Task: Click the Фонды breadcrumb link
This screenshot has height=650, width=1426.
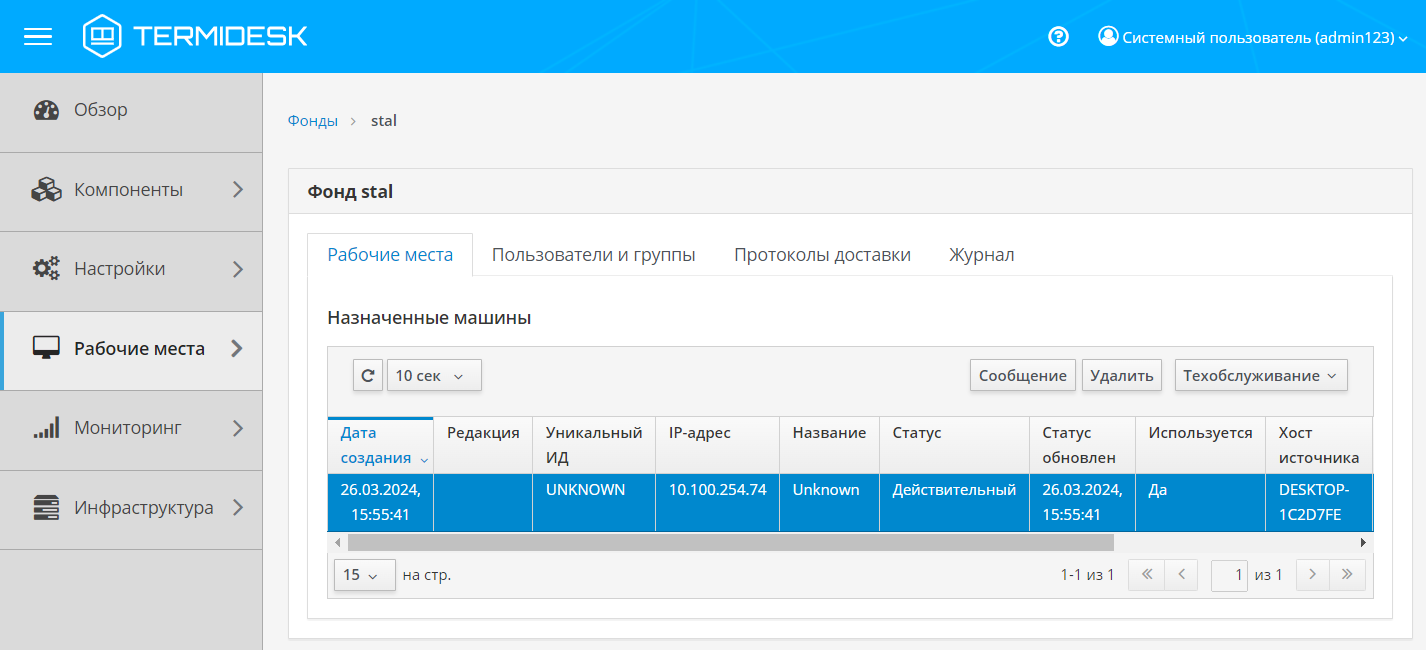Action: tap(312, 121)
